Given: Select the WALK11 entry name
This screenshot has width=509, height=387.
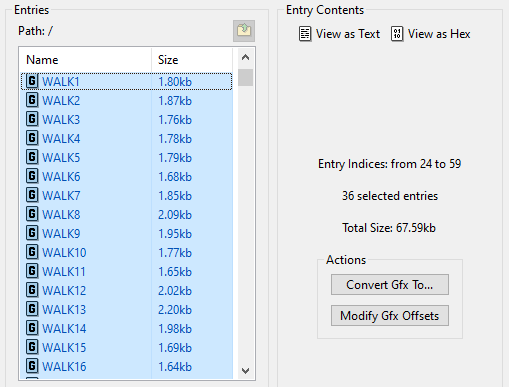Looking at the screenshot, I should 64,272.
